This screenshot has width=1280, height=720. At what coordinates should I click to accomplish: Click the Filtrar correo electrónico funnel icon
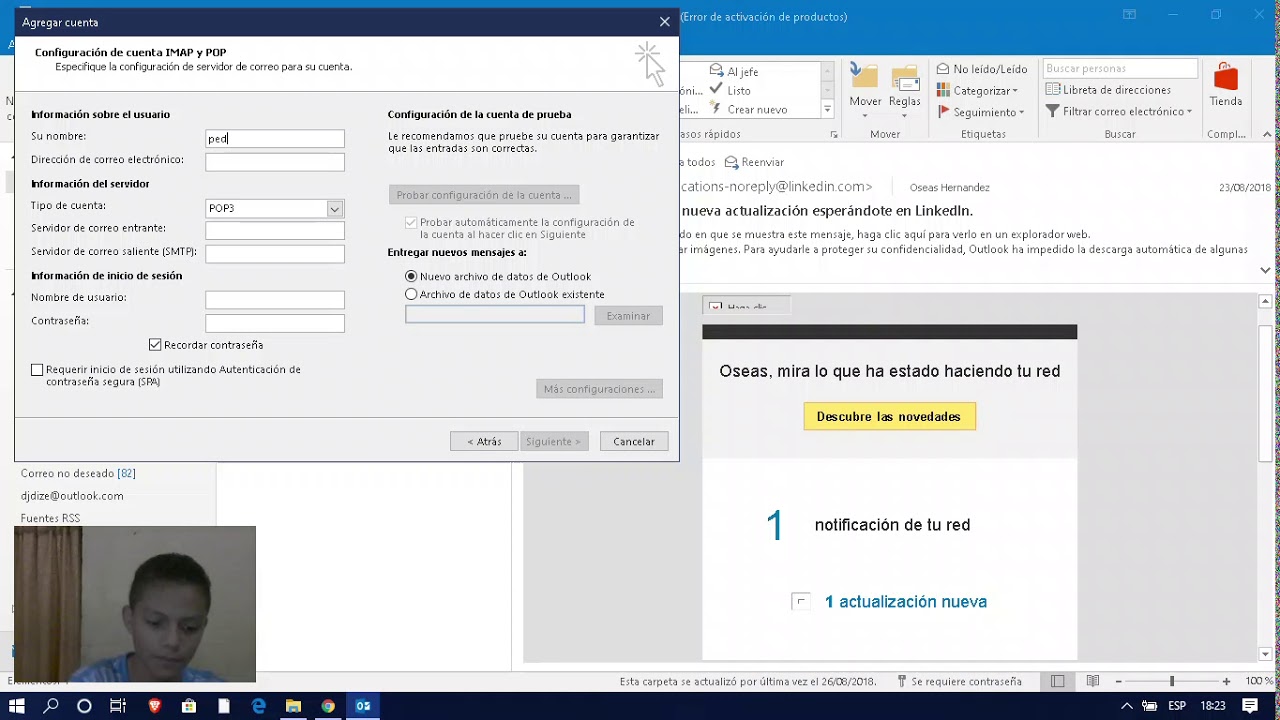click(x=1052, y=112)
